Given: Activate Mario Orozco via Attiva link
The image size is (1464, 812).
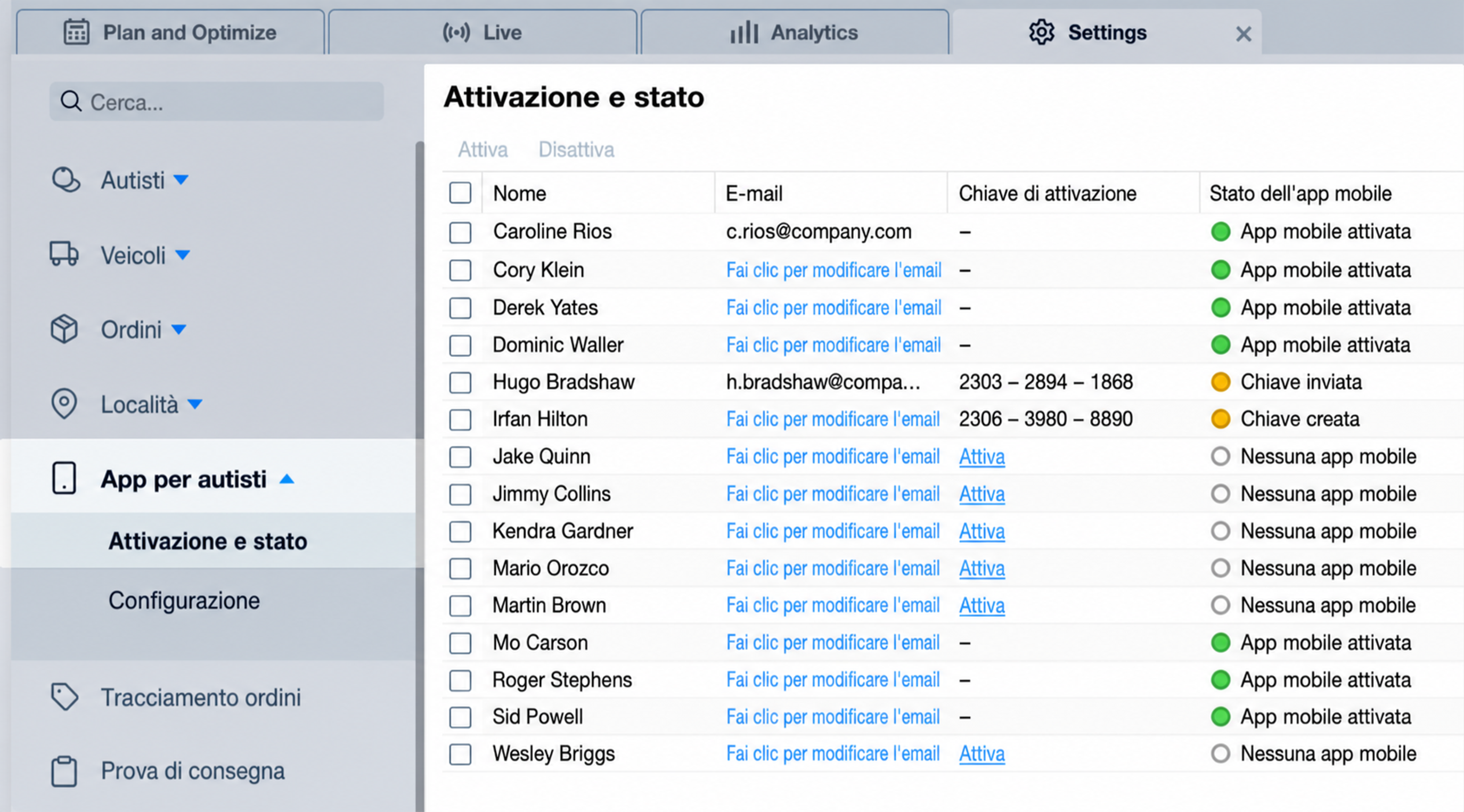Looking at the screenshot, I should pyautogui.click(x=982, y=569).
